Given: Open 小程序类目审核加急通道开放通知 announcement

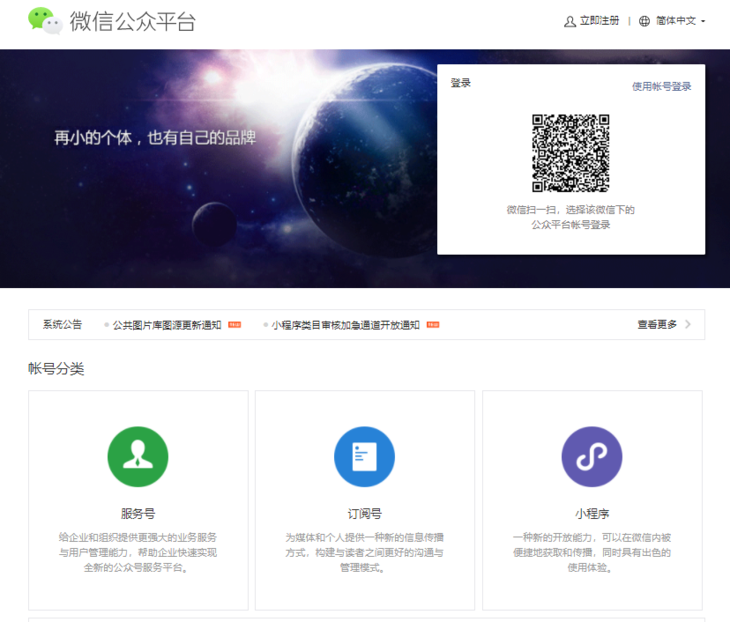Looking at the screenshot, I should 345,325.
